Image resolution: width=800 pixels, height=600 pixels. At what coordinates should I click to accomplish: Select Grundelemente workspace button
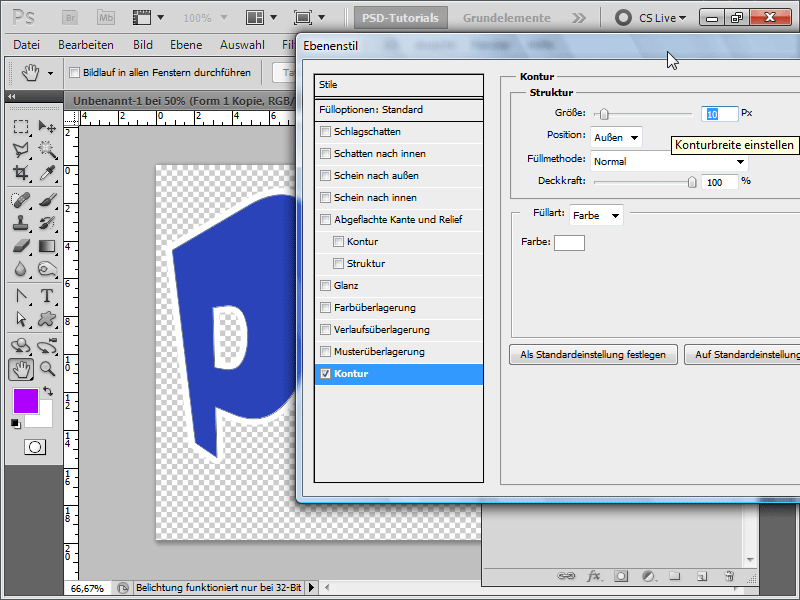click(x=507, y=18)
